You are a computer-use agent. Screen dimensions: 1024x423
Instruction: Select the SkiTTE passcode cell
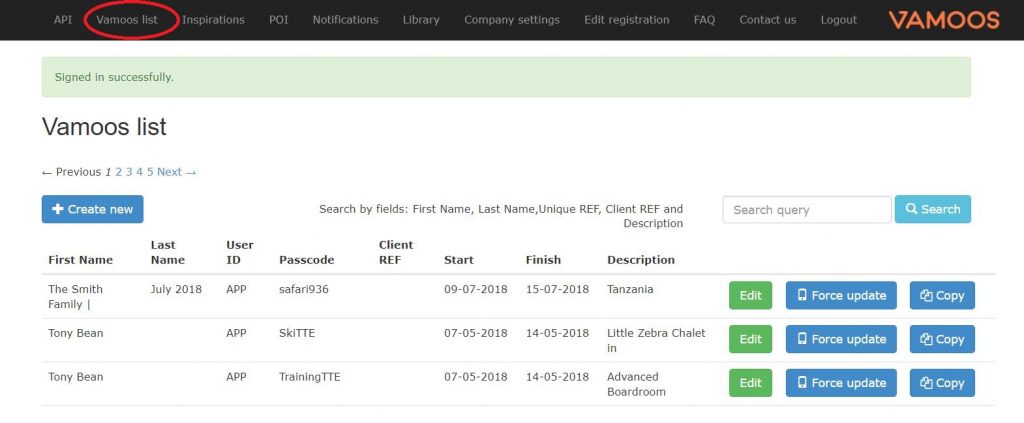(296, 333)
